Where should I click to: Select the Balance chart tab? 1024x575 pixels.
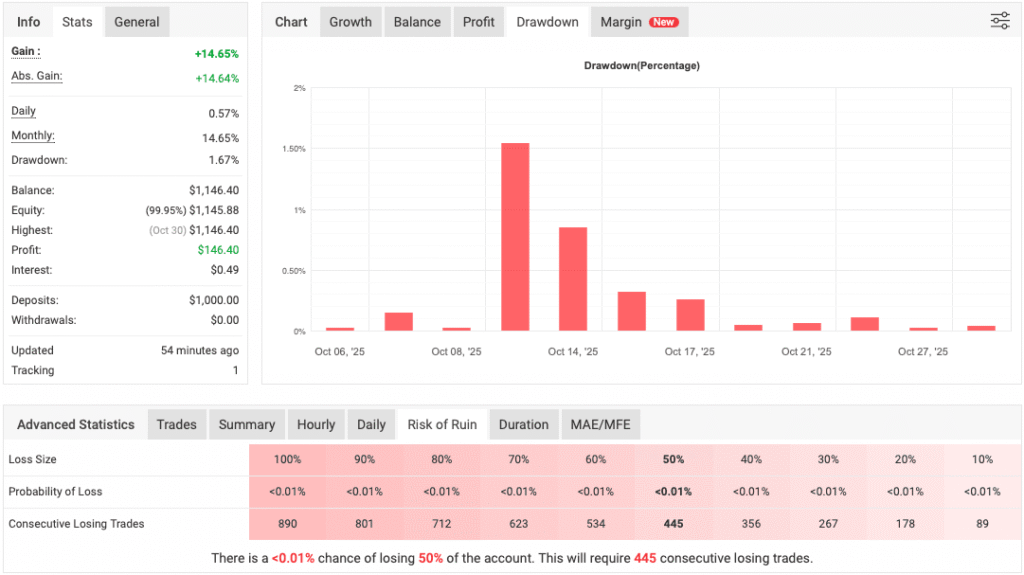417,22
